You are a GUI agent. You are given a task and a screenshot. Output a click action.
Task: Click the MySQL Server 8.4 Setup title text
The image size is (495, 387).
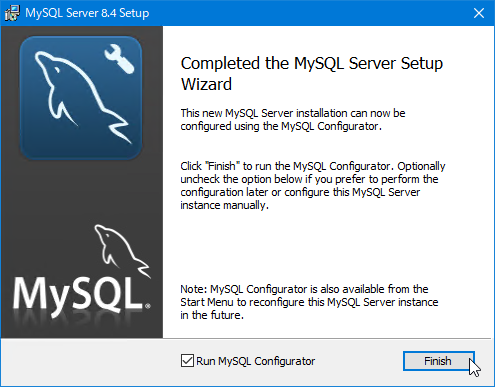click(x=87, y=13)
